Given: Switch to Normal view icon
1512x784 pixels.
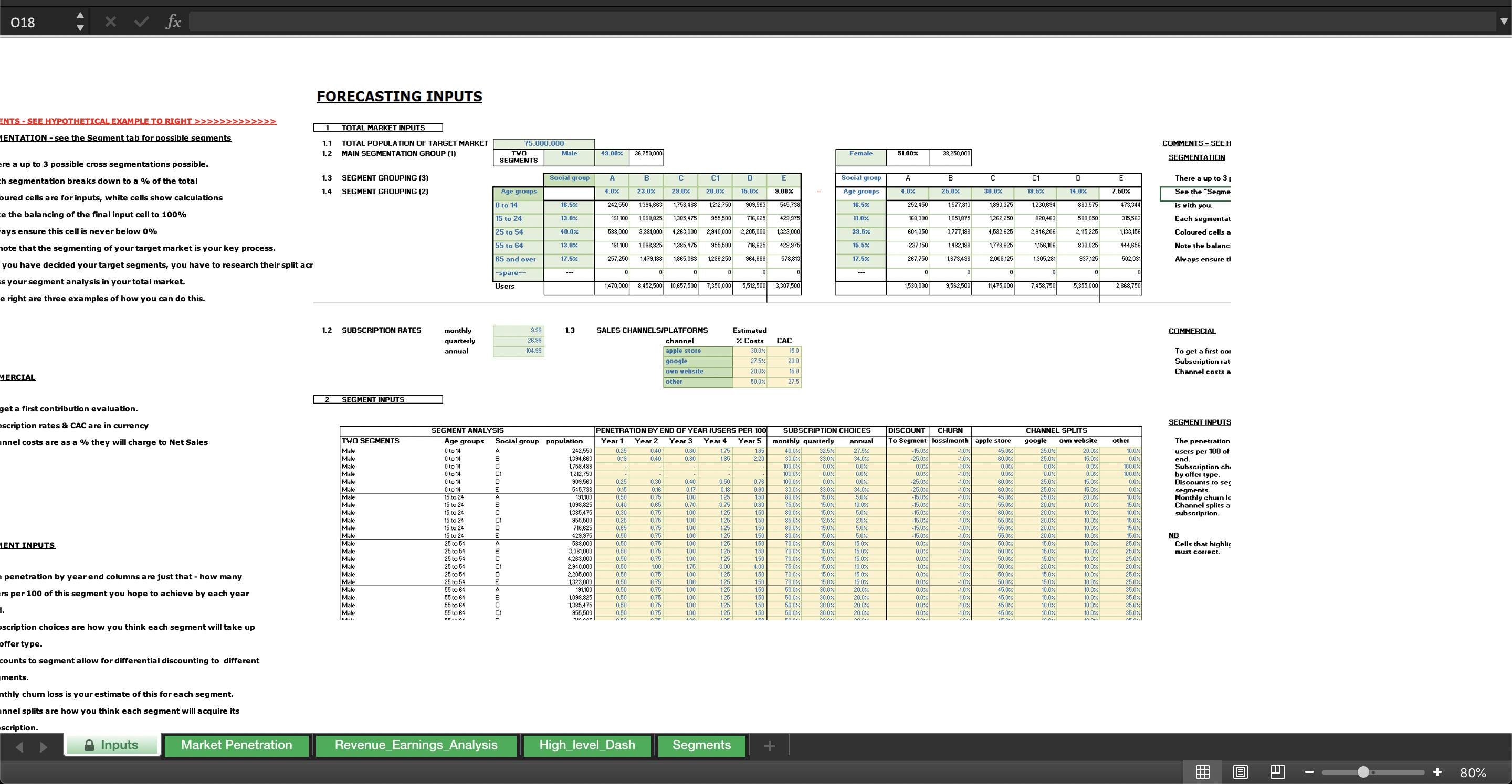Looking at the screenshot, I should coord(1203,772).
